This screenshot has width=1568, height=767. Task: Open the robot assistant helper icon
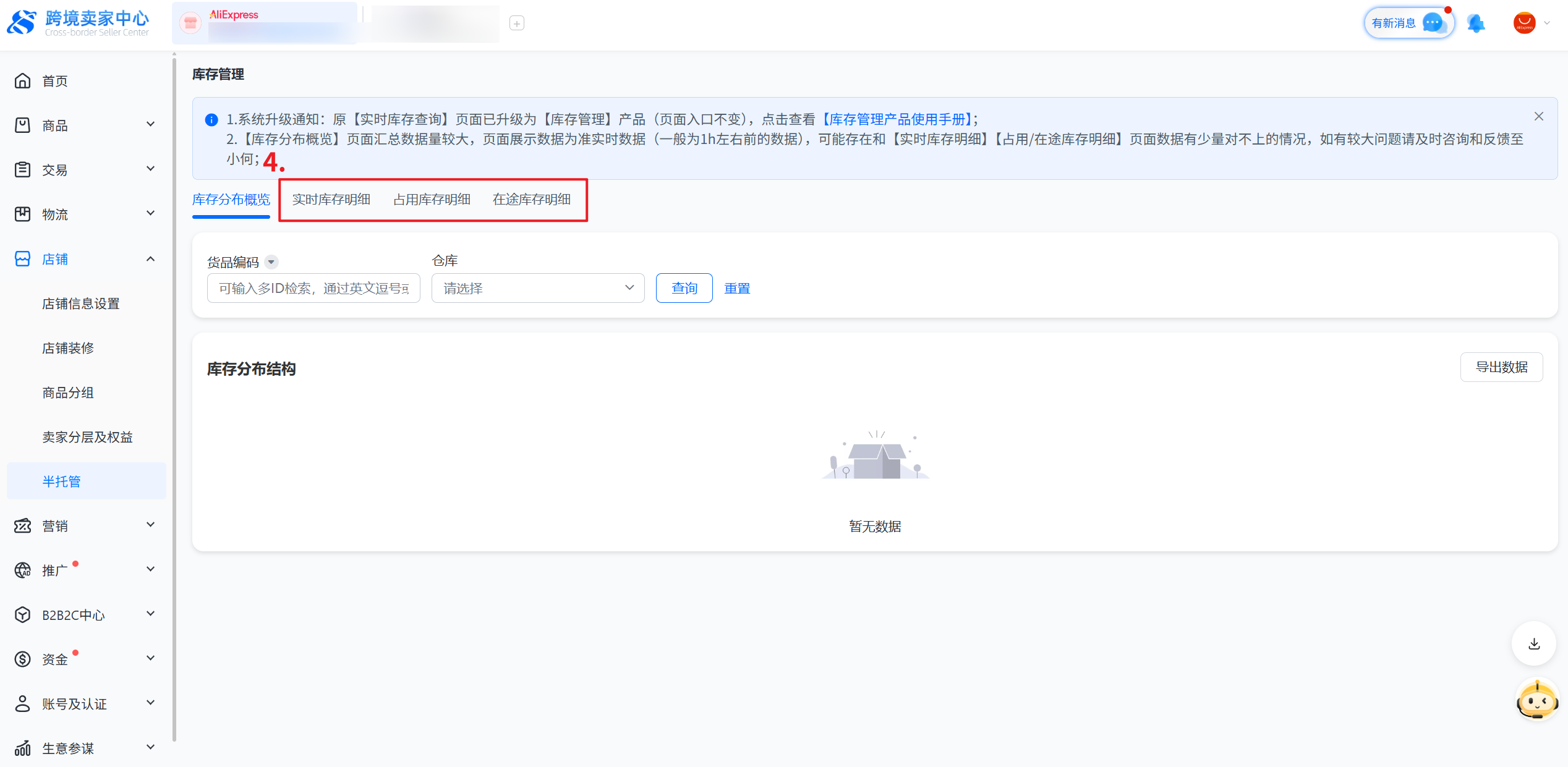[x=1536, y=700]
